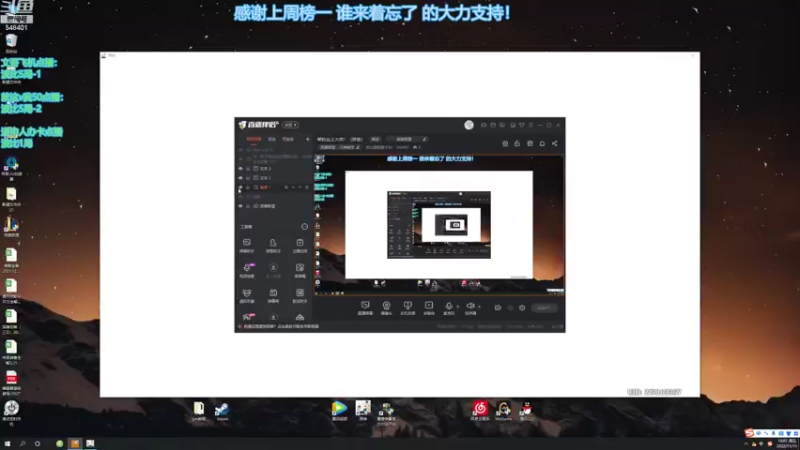The width and height of the screenshot is (800, 450).
Task: Toggle the lock on the red selected source
Action: (x=248, y=187)
